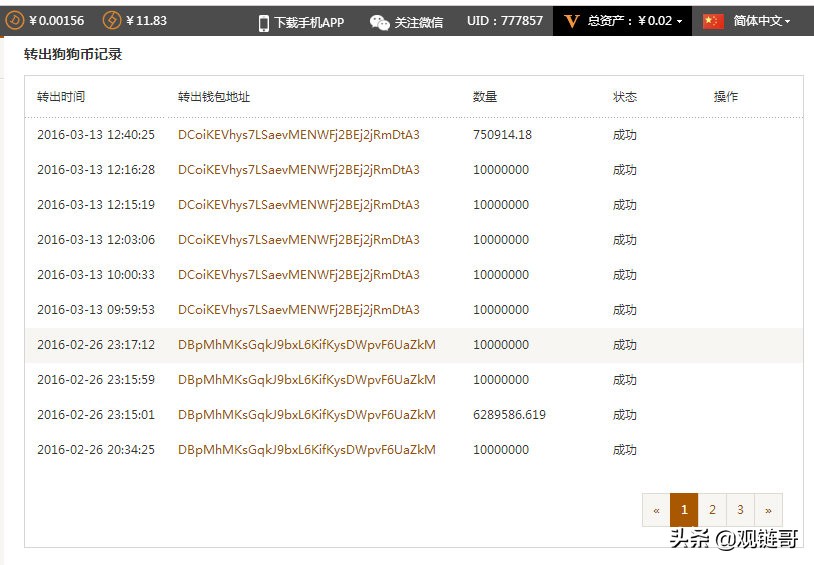
Task: Click 成功 status in the 20:34:25 row
Action: click(x=625, y=450)
